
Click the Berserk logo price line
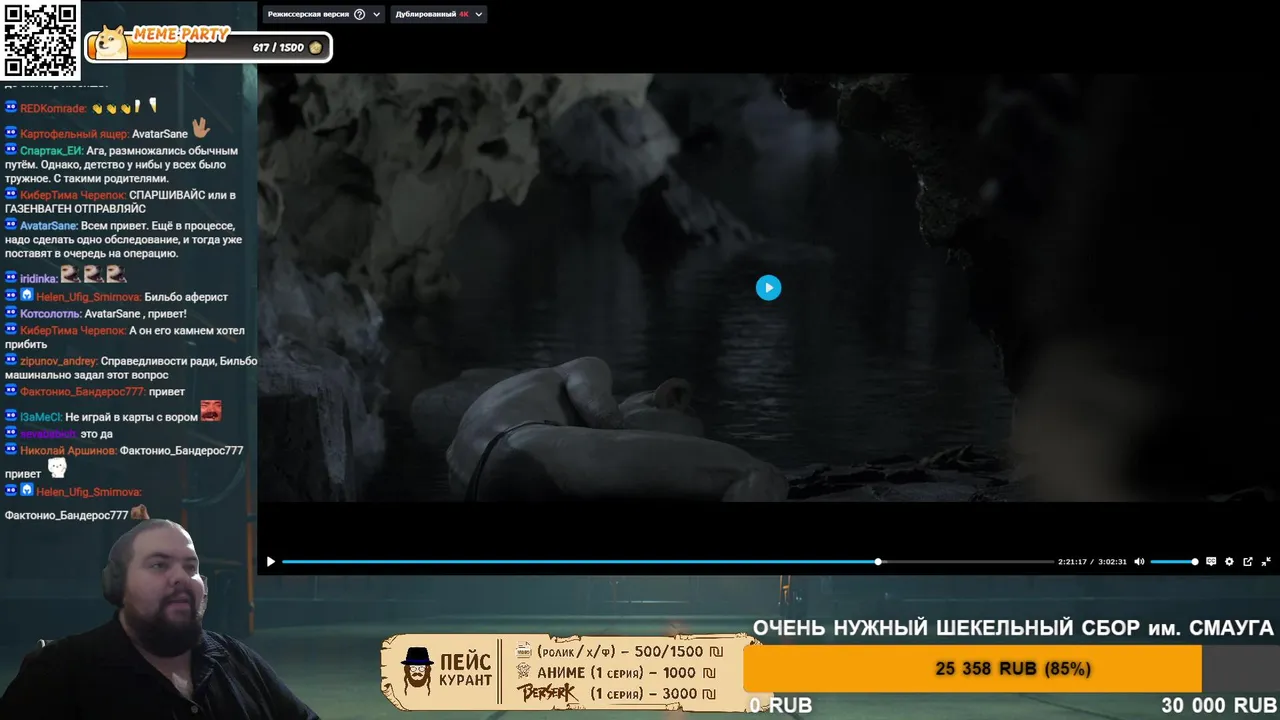(x=617, y=693)
